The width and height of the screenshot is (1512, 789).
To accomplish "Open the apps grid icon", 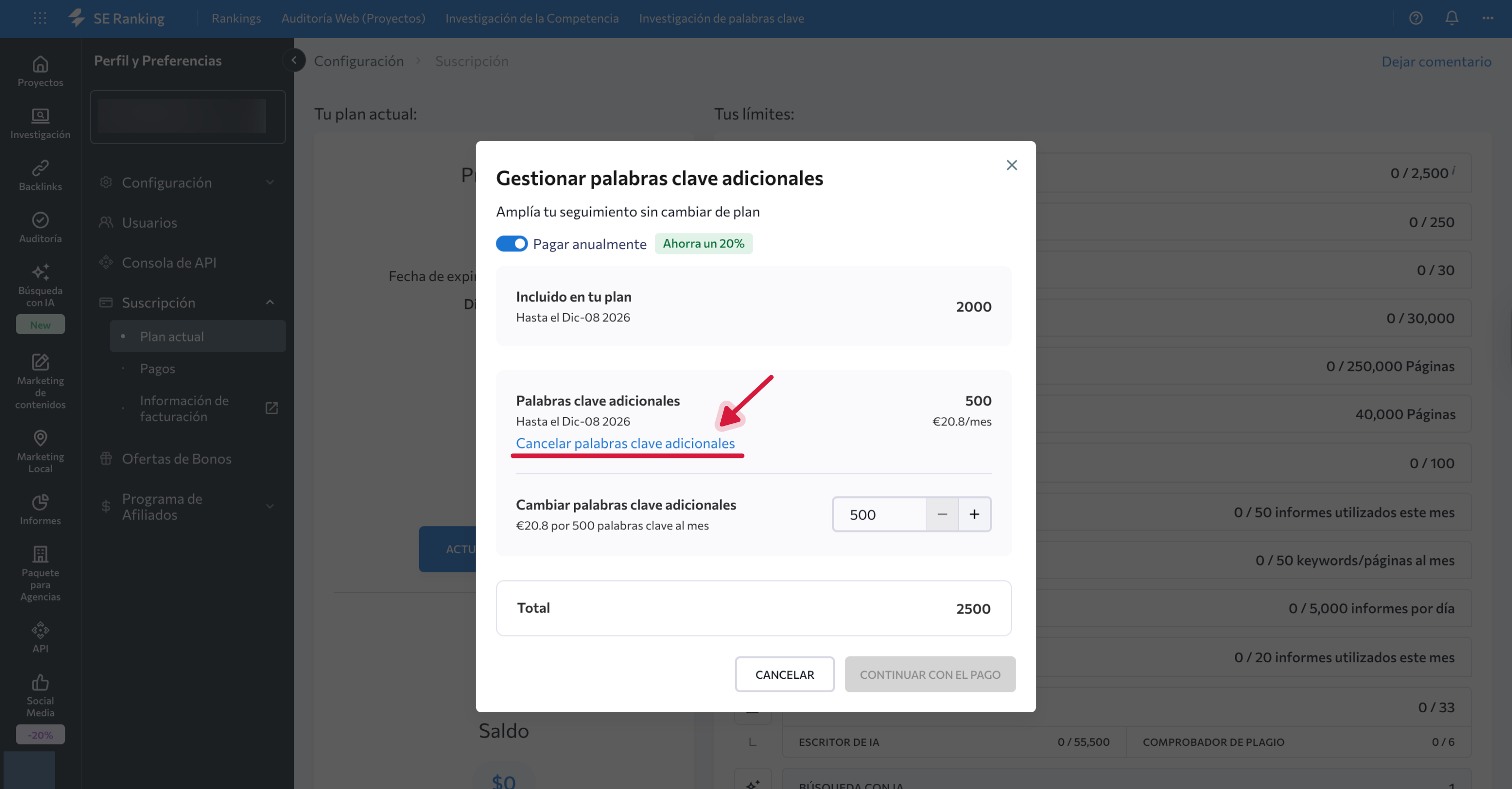I will (40, 18).
